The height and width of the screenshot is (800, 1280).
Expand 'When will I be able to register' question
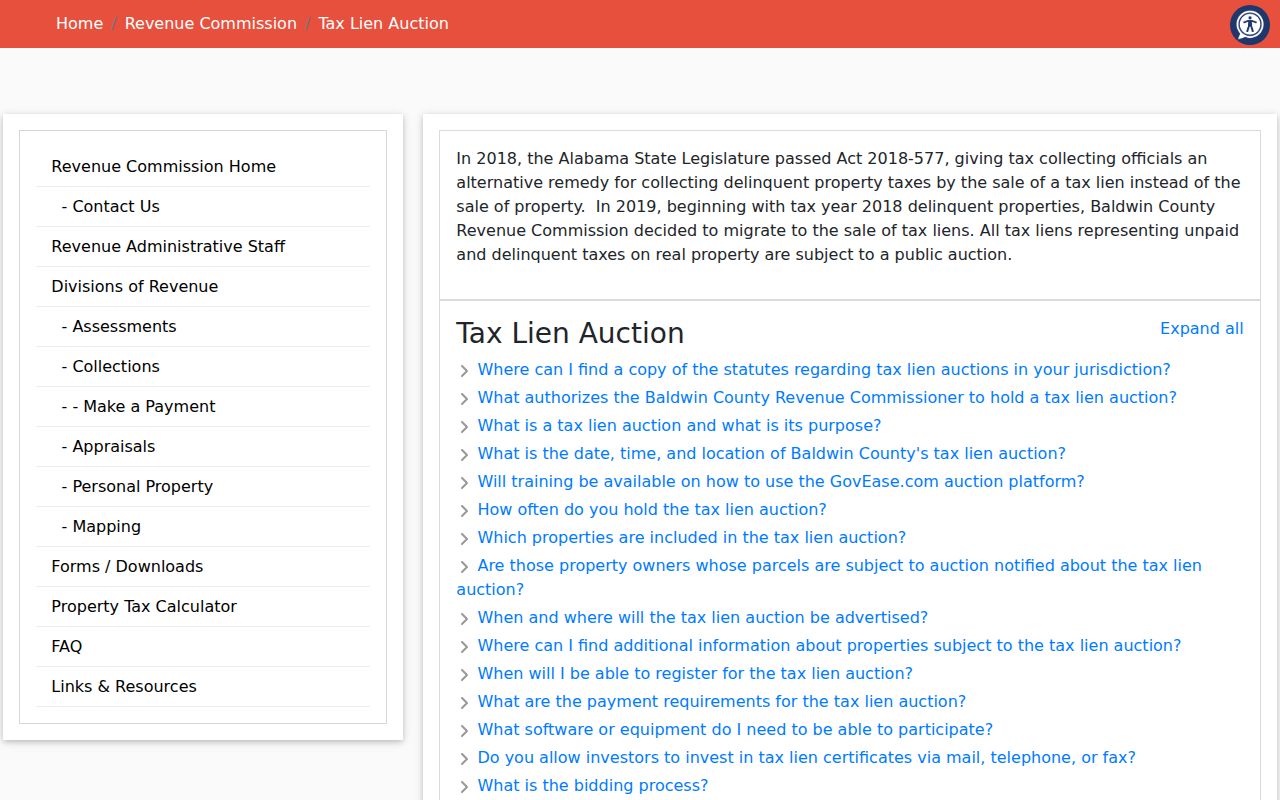[x=695, y=673]
